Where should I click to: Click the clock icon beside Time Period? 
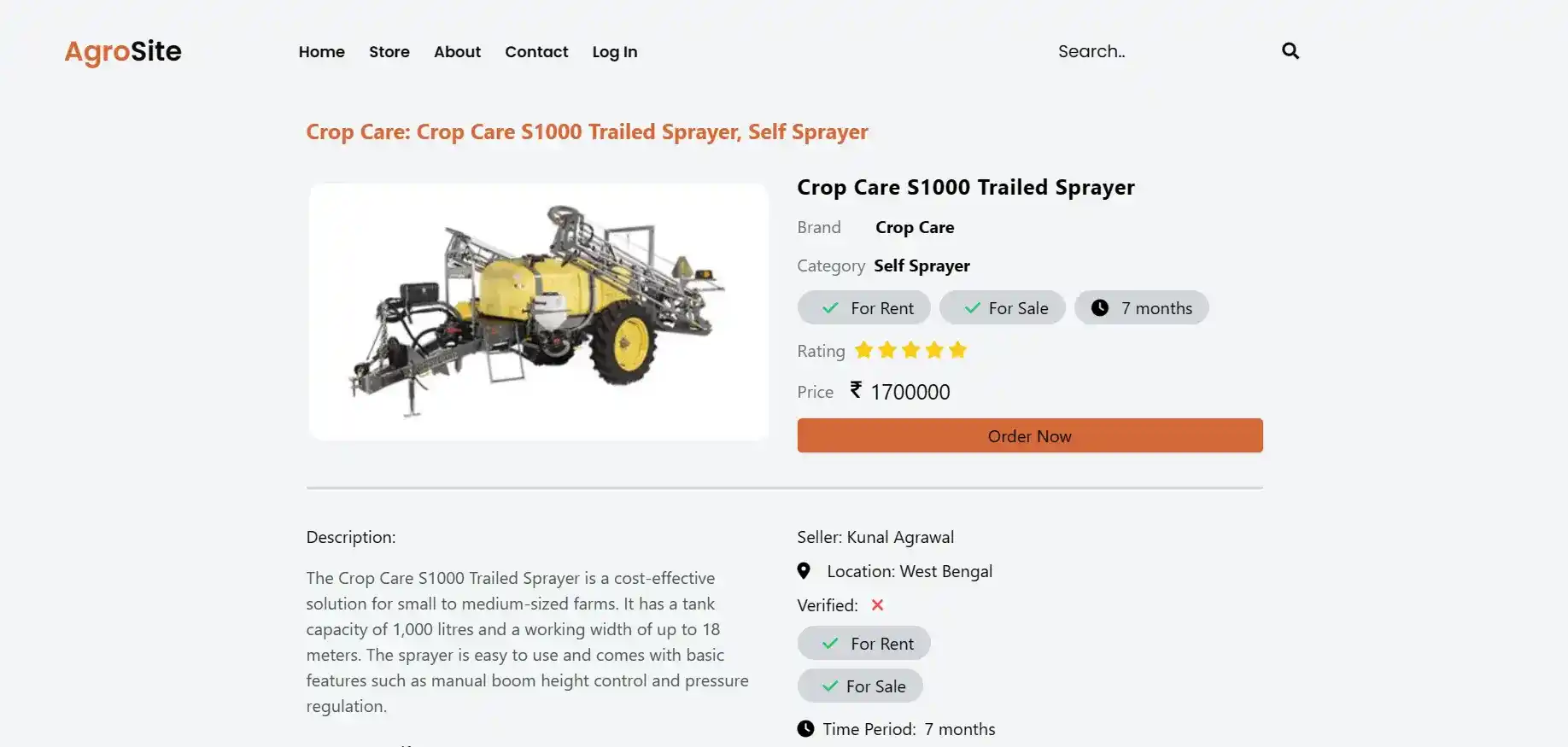(x=805, y=729)
